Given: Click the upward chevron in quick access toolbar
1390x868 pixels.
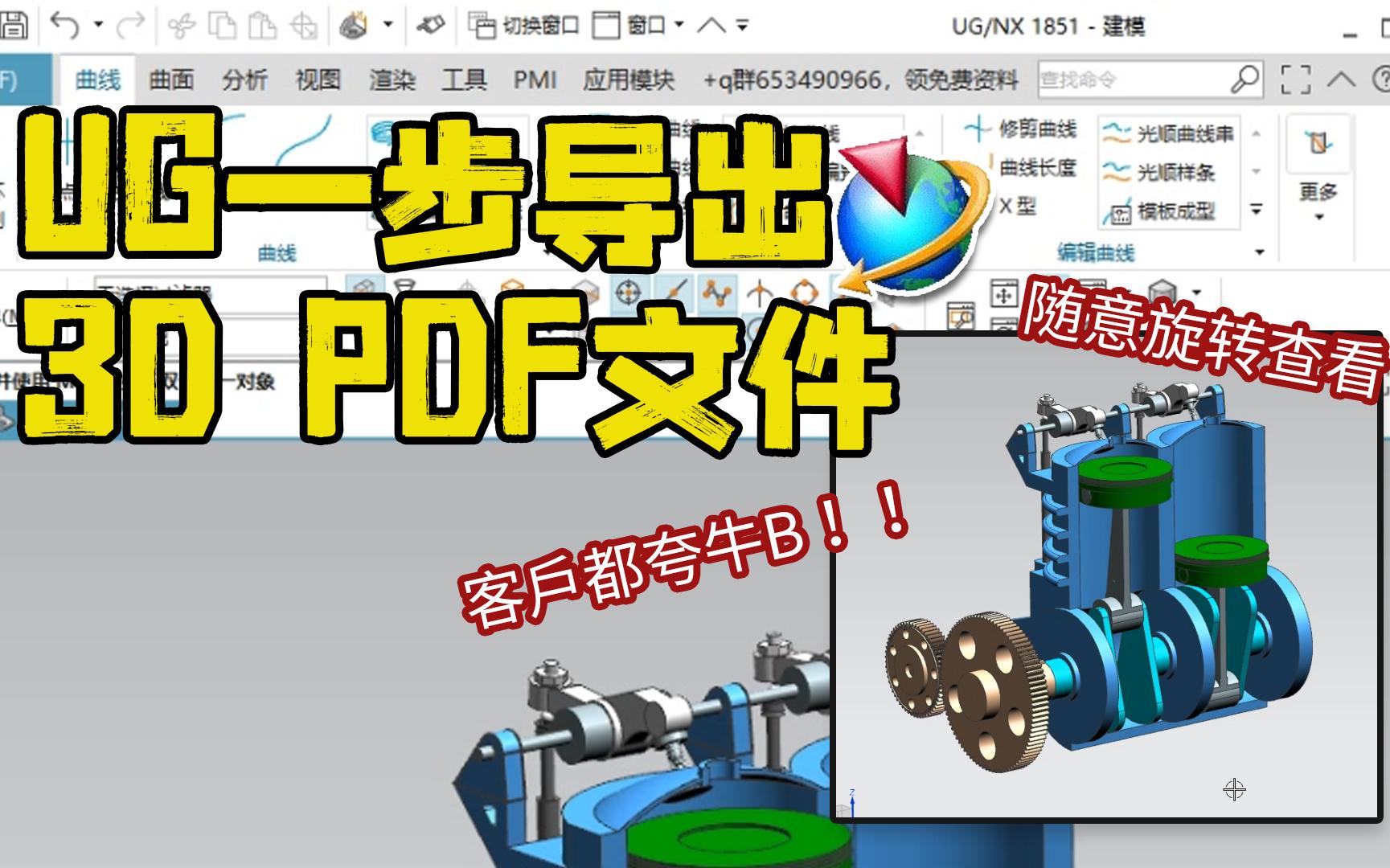Looking at the screenshot, I should click(x=711, y=26).
